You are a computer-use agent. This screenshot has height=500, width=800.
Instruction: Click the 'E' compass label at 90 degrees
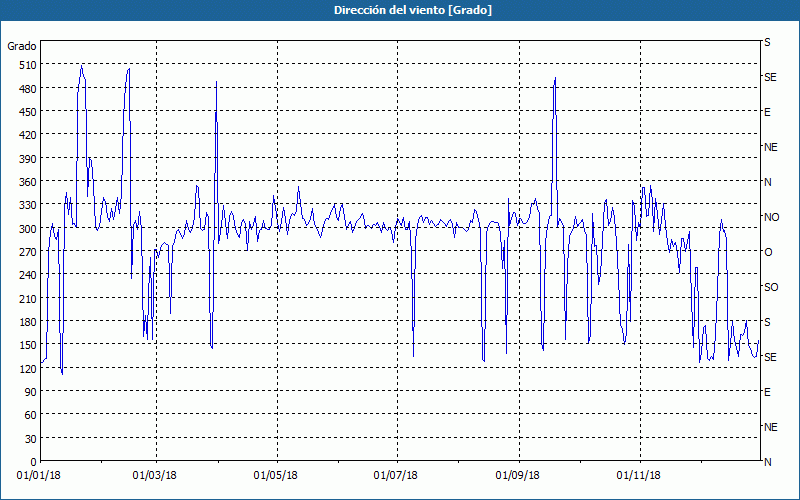(767, 392)
